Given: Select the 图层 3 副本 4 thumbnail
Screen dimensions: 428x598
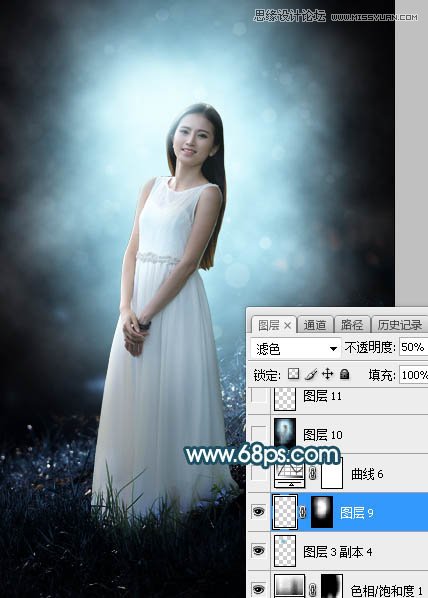Looking at the screenshot, I should click(285, 551).
